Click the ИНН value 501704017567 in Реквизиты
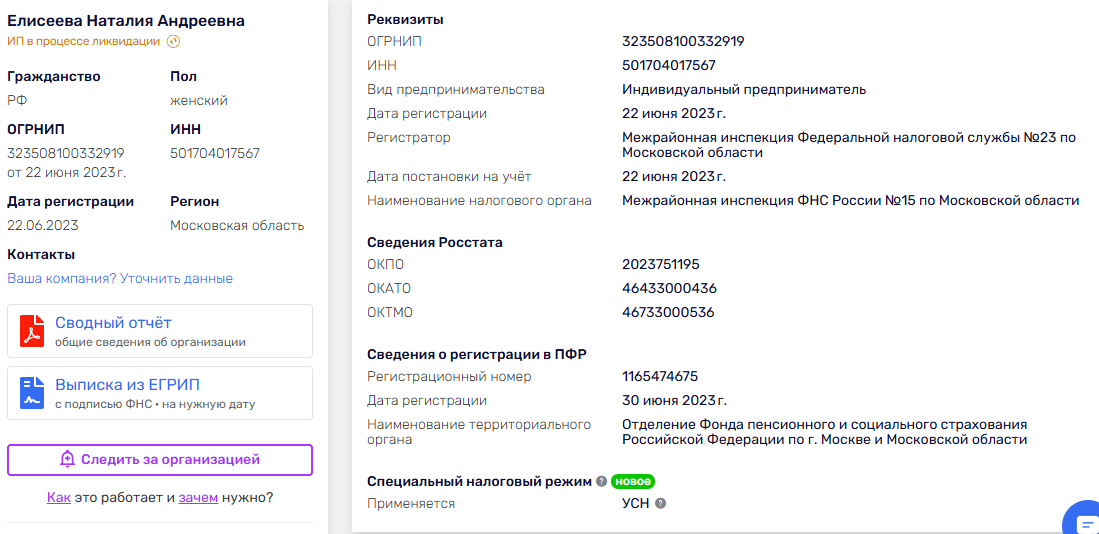1099x534 pixels. (x=668, y=65)
